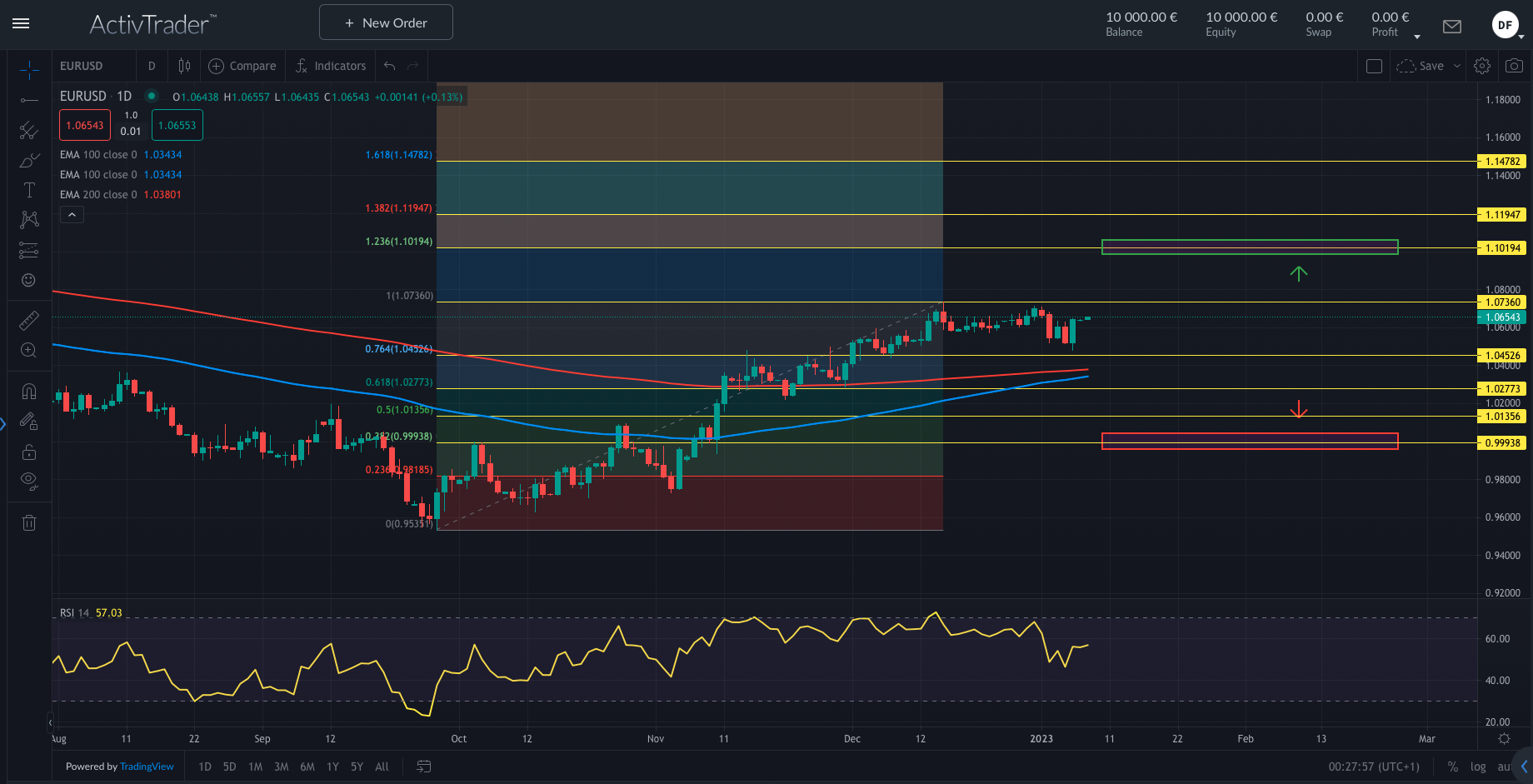Image resolution: width=1533 pixels, height=784 pixels.
Task: Open the zoom-in tool
Action: pos(29,350)
